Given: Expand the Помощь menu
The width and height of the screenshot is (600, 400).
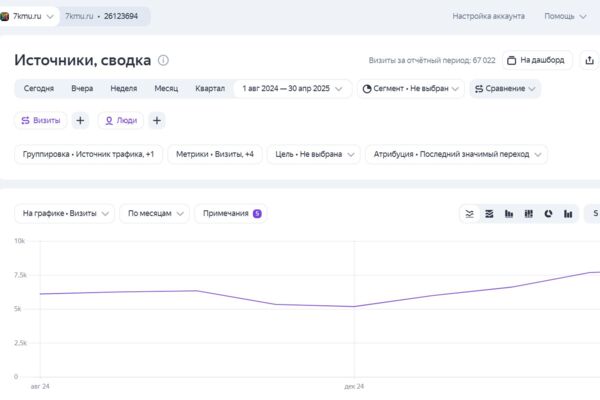Looking at the screenshot, I should (565, 16).
